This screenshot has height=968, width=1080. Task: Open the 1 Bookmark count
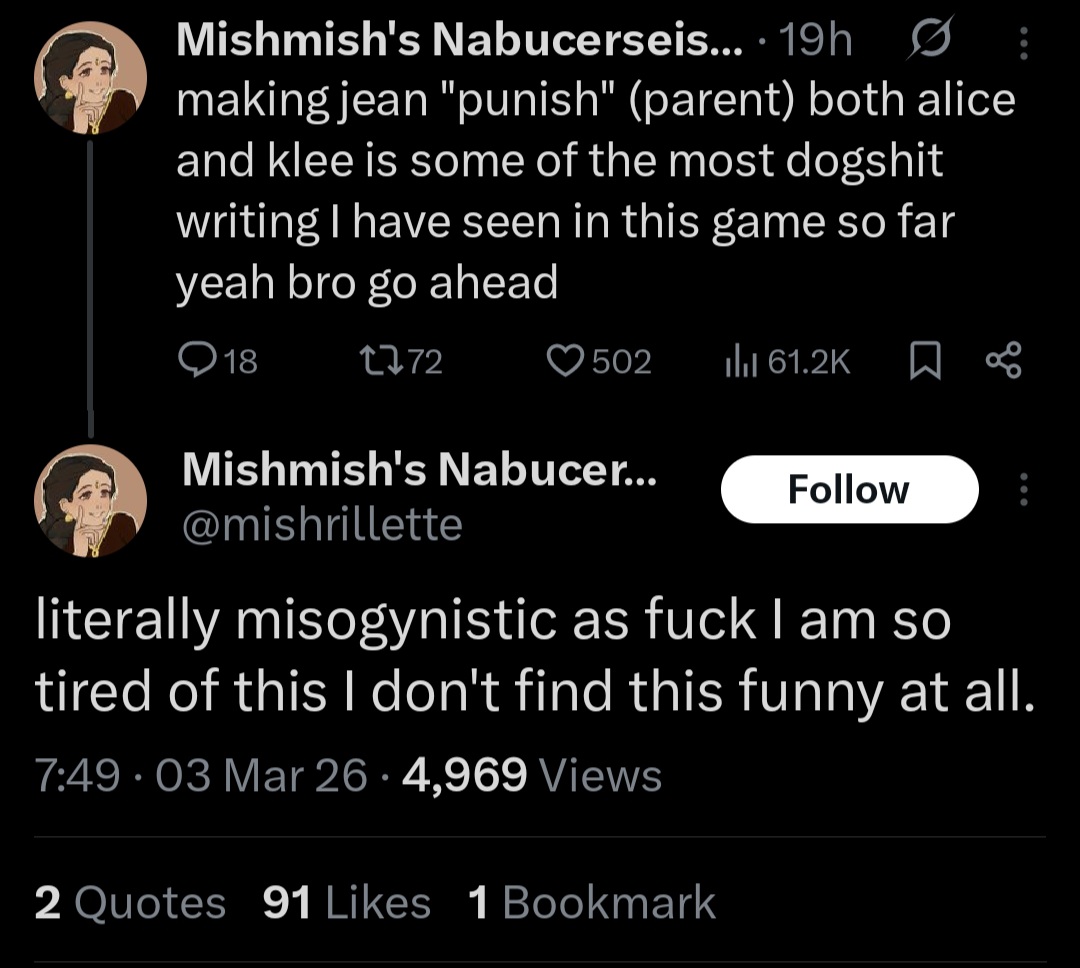pos(592,902)
